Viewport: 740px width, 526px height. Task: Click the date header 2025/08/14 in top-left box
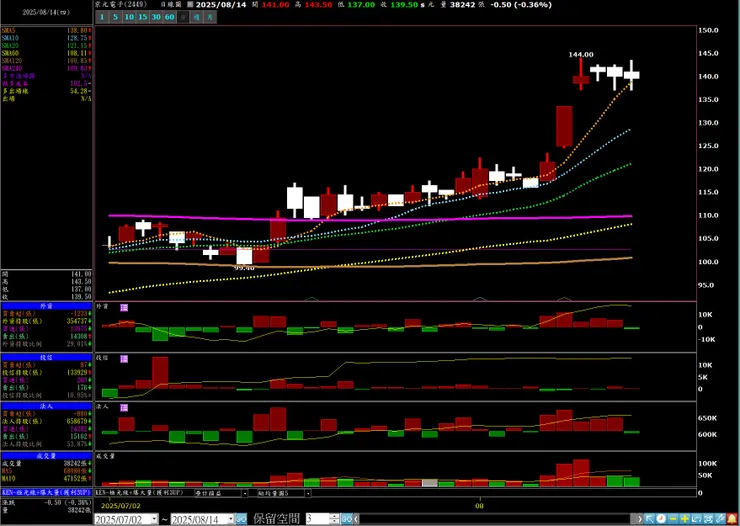[46, 13]
